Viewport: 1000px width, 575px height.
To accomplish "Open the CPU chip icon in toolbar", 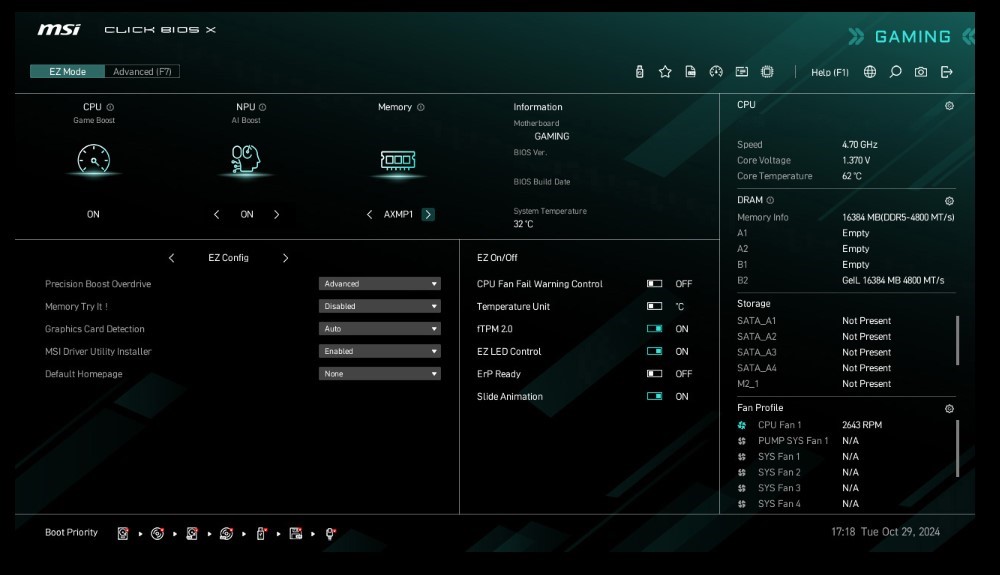I will click(x=767, y=72).
